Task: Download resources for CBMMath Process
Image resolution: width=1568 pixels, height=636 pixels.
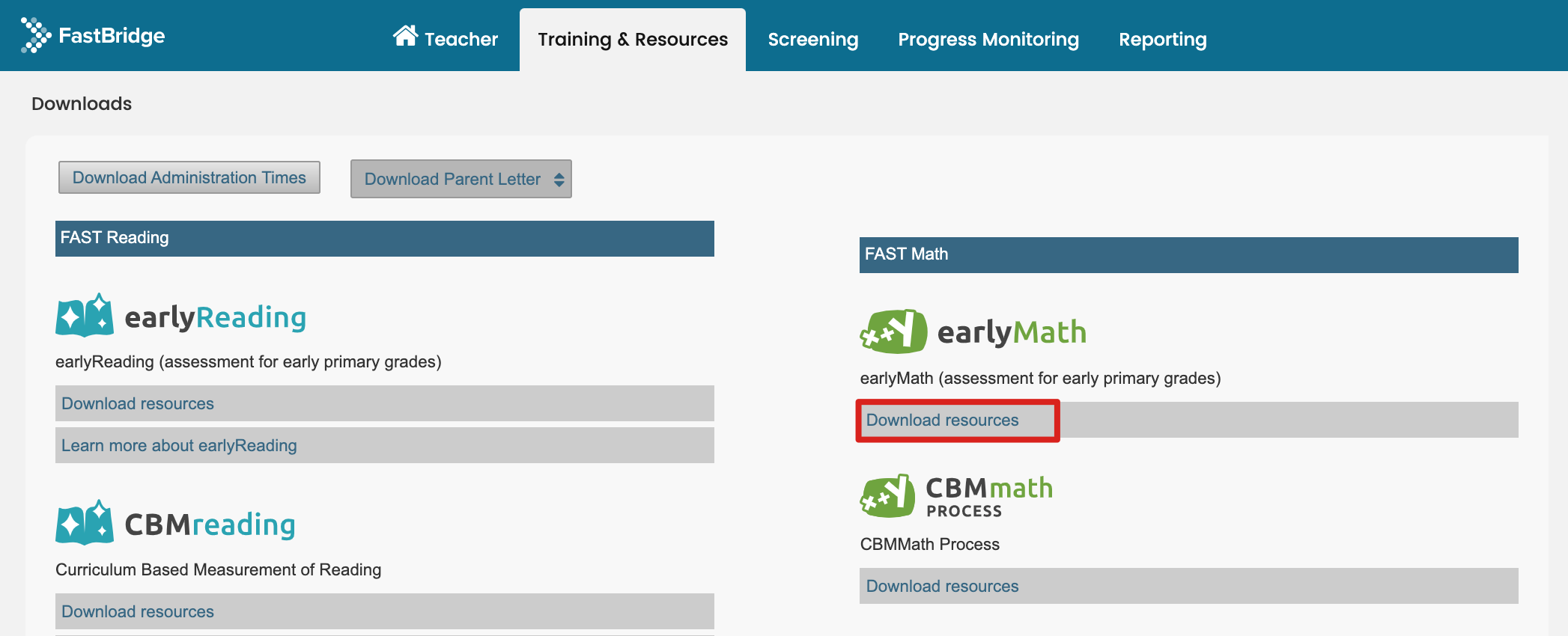Action: (942, 587)
